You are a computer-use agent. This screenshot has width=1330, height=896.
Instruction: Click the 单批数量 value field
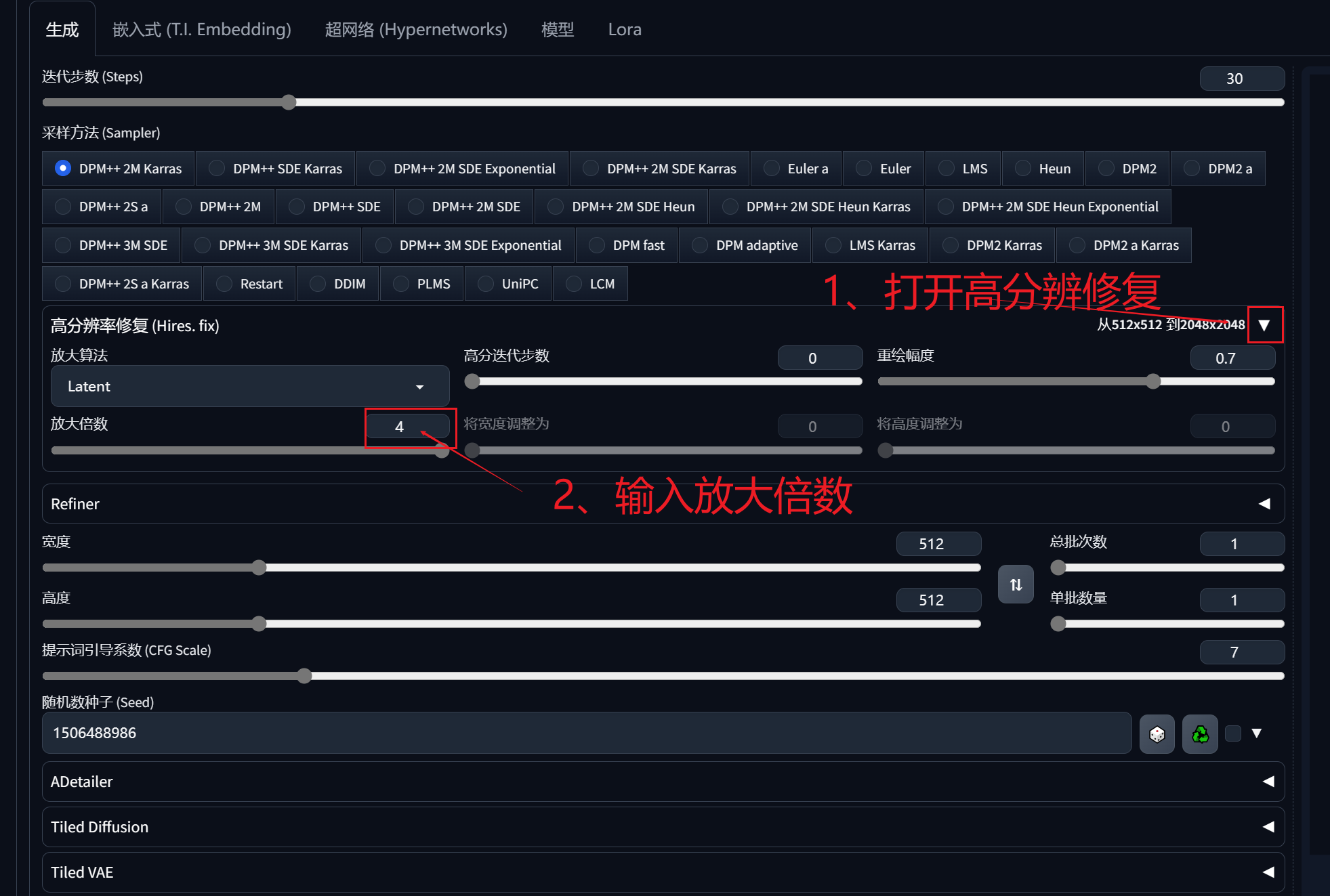click(x=1242, y=600)
